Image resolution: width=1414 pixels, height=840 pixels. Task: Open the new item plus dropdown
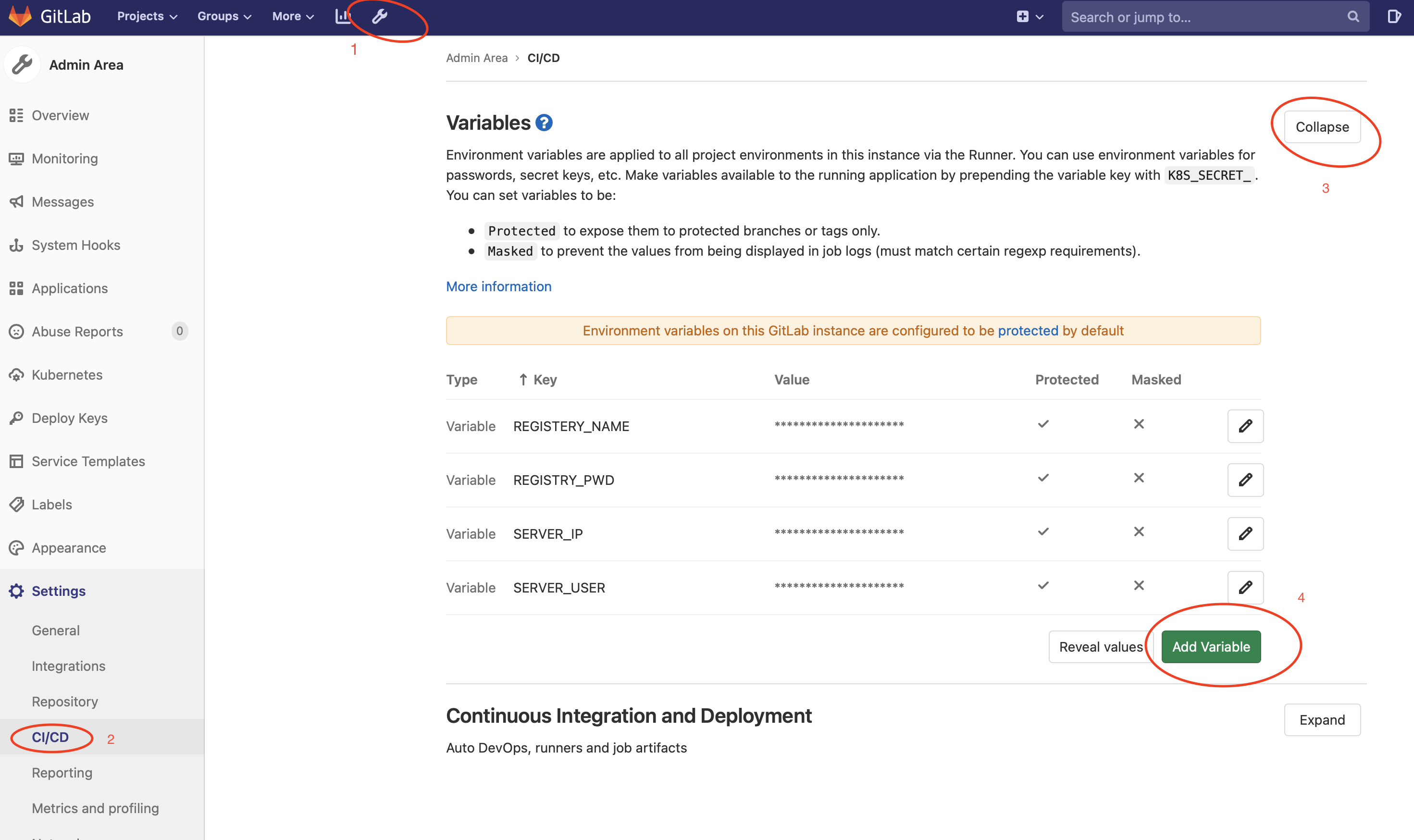[x=1029, y=16]
